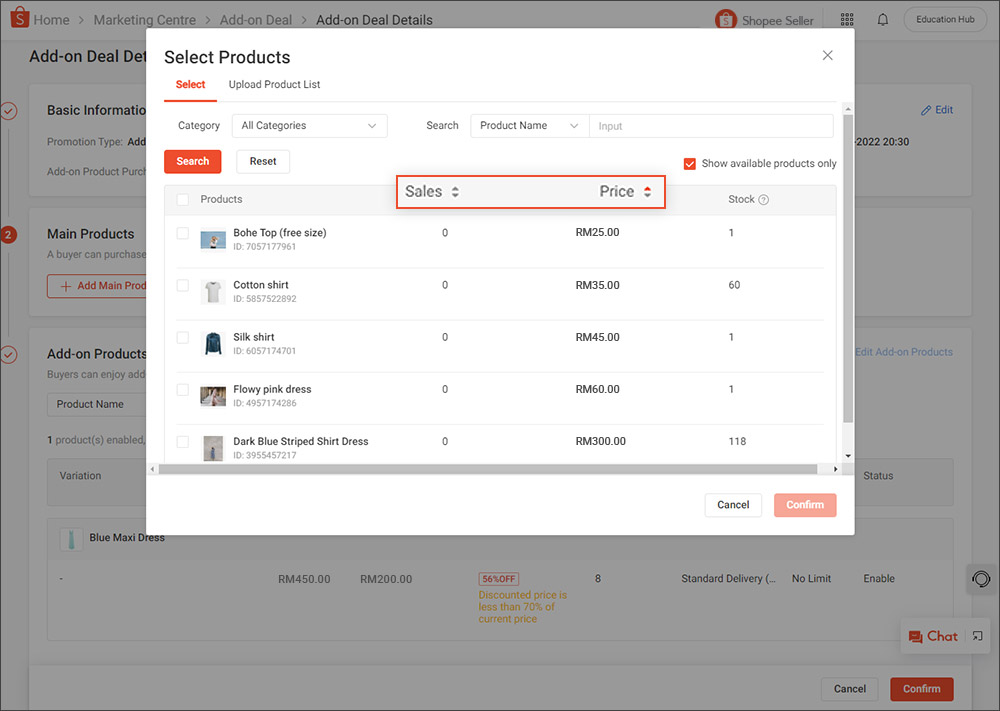Open the Product Name search type dropdown
Viewport: 1000px width, 711px height.
coord(529,125)
